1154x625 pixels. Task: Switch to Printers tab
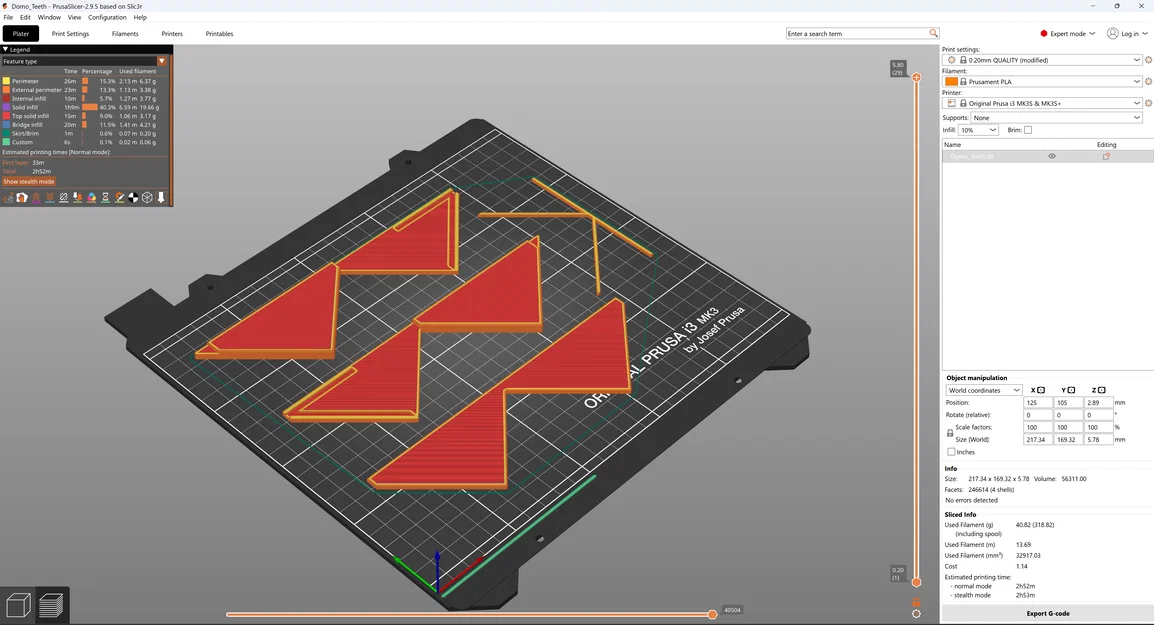click(x=172, y=34)
